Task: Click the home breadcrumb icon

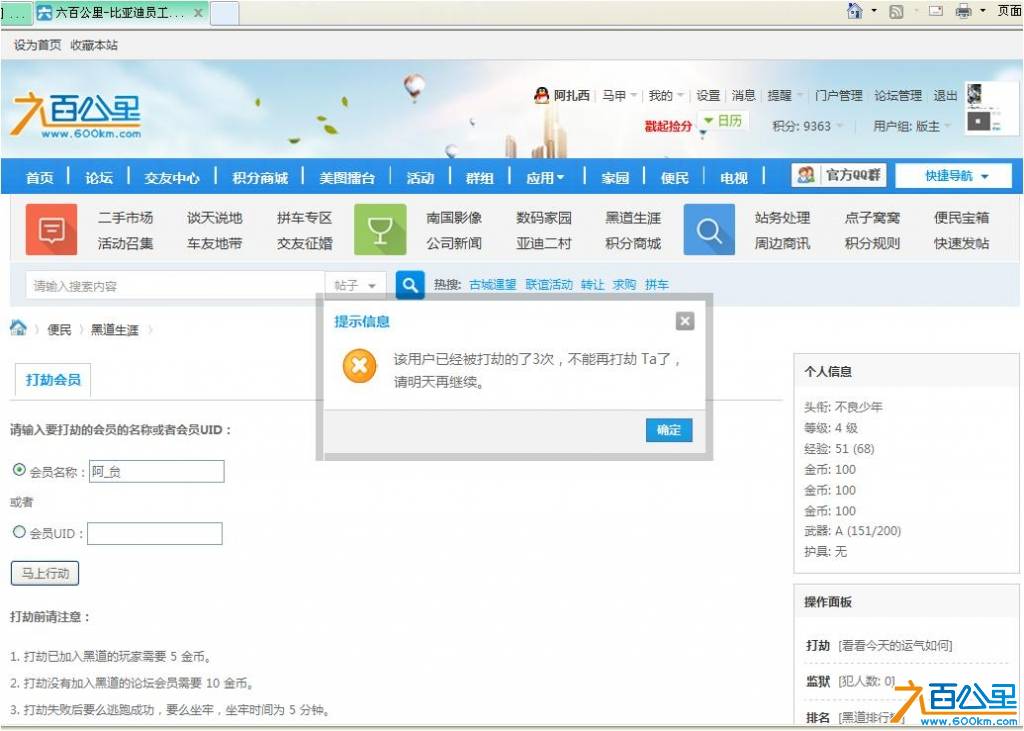Action: (x=18, y=328)
